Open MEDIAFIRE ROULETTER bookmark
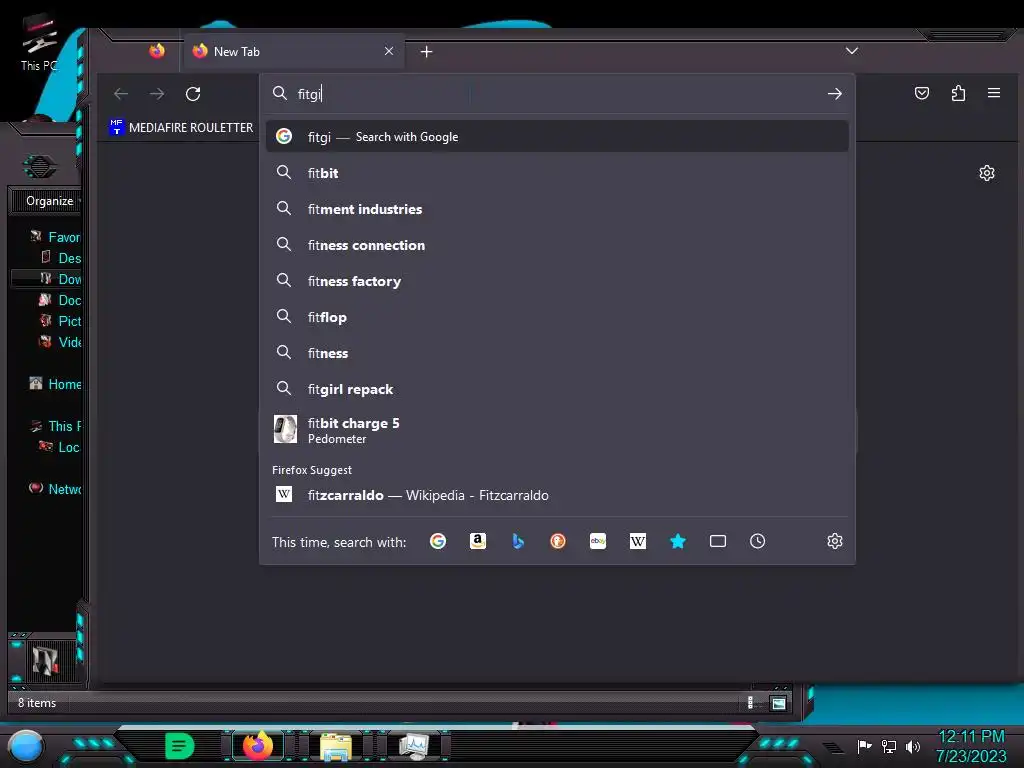The image size is (1024, 768). [182, 127]
